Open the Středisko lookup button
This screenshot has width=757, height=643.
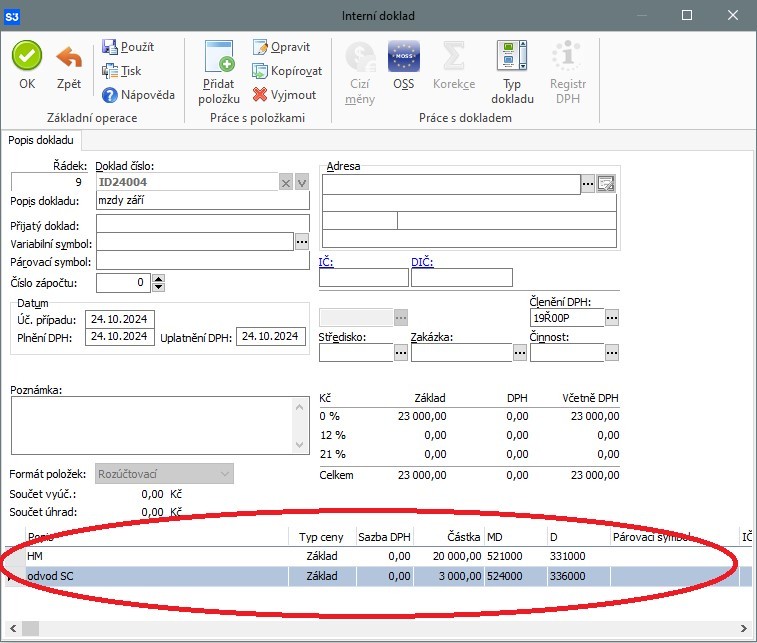pos(401,353)
